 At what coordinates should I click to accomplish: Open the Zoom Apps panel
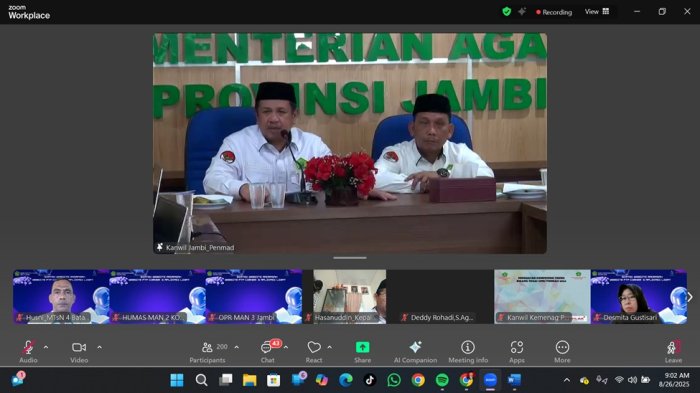[517, 351]
